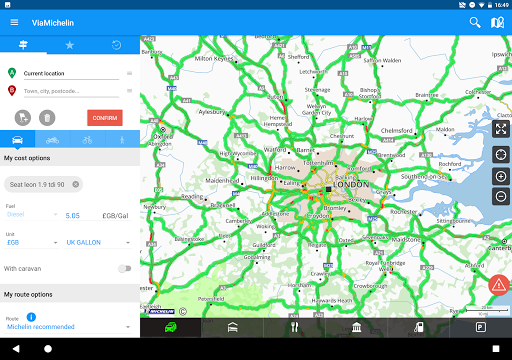Open the red traffic warning alert
Screen dimensions: 512x360
(x=499, y=285)
